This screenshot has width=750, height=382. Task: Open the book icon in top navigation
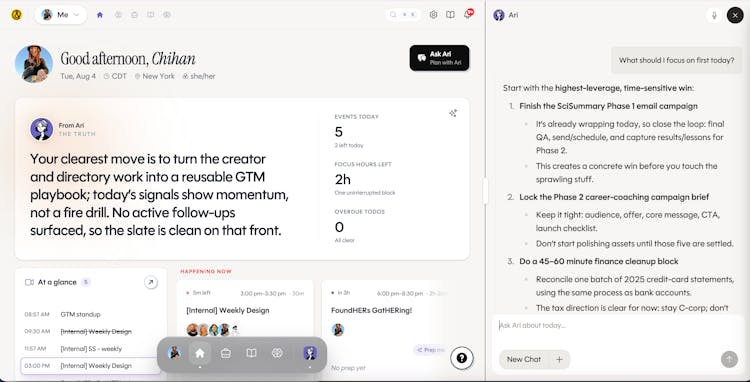150,15
